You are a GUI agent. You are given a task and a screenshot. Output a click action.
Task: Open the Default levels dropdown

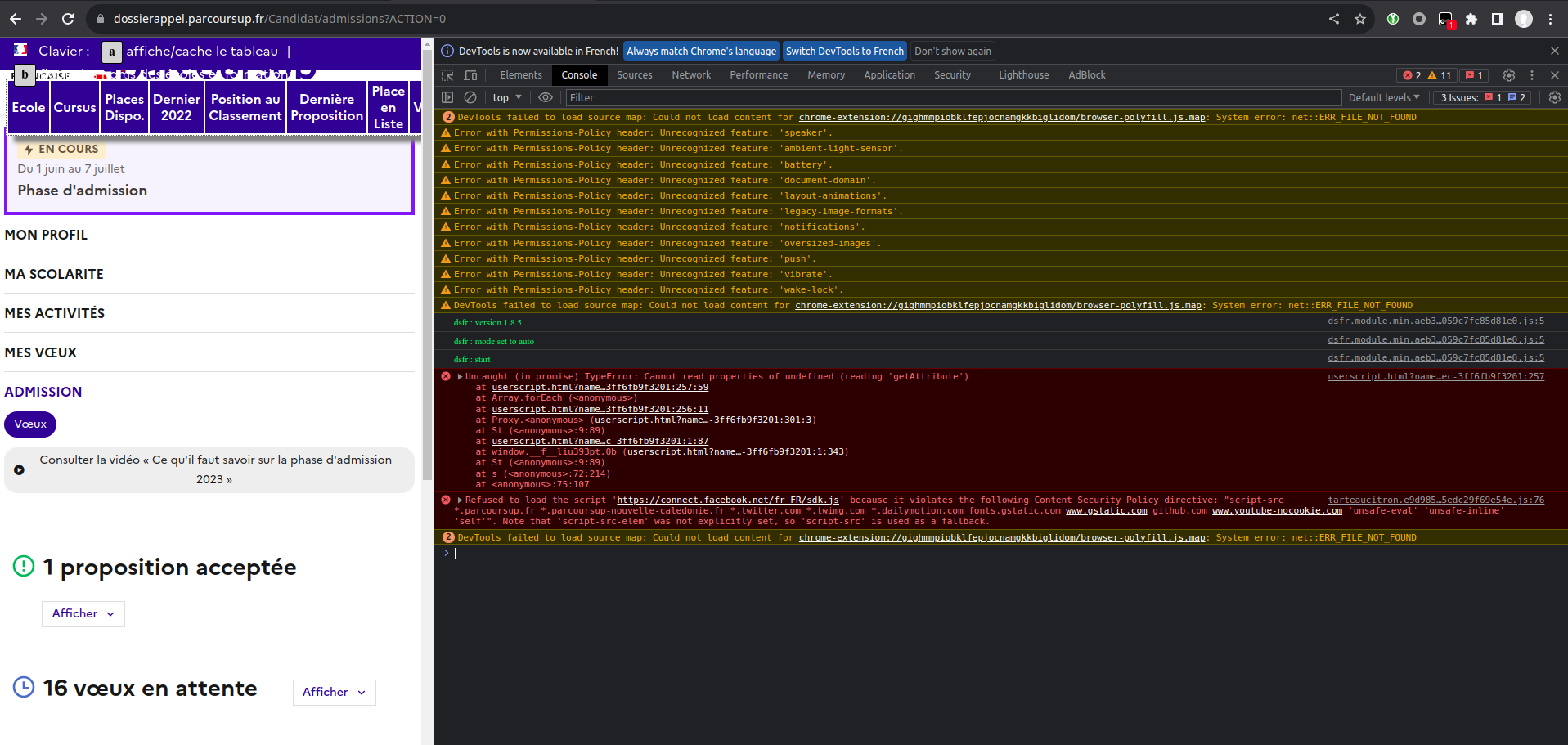tap(1384, 97)
